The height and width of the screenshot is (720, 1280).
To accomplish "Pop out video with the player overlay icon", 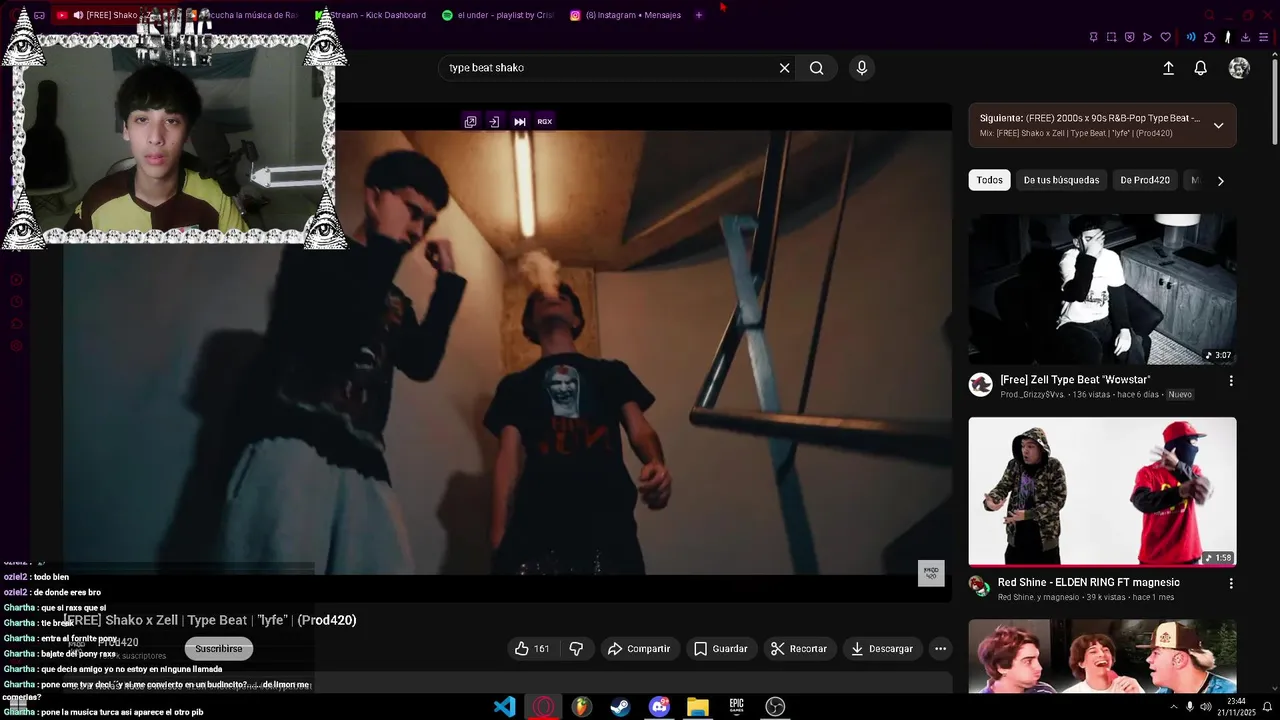I will click(470, 122).
